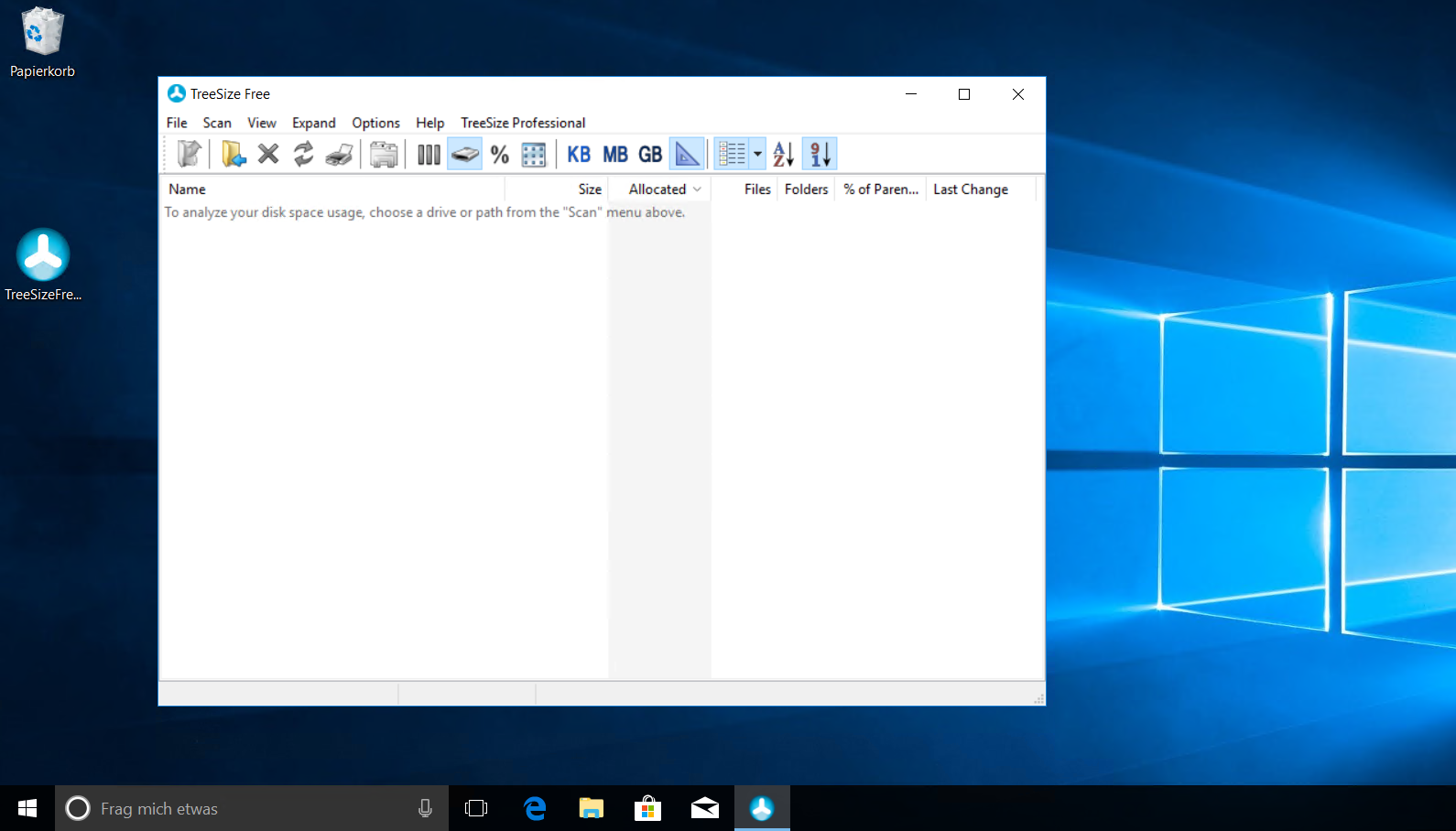Show sizes in MB

[x=615, y=154]
